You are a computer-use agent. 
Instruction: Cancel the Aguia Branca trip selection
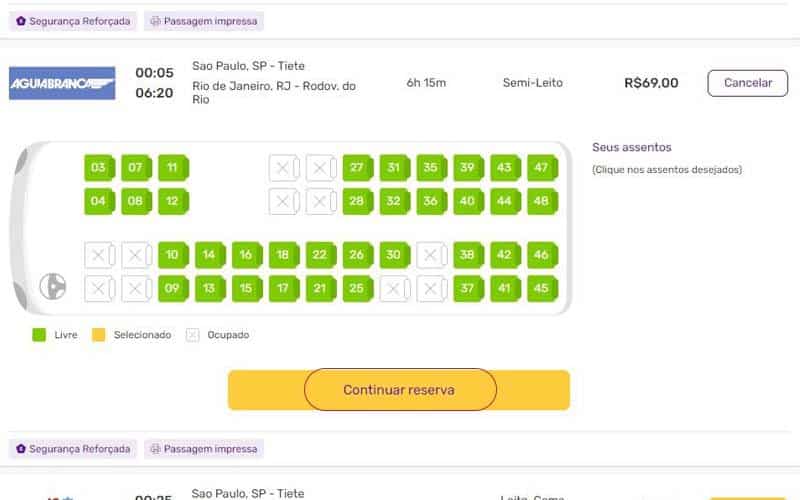(747, 83)
